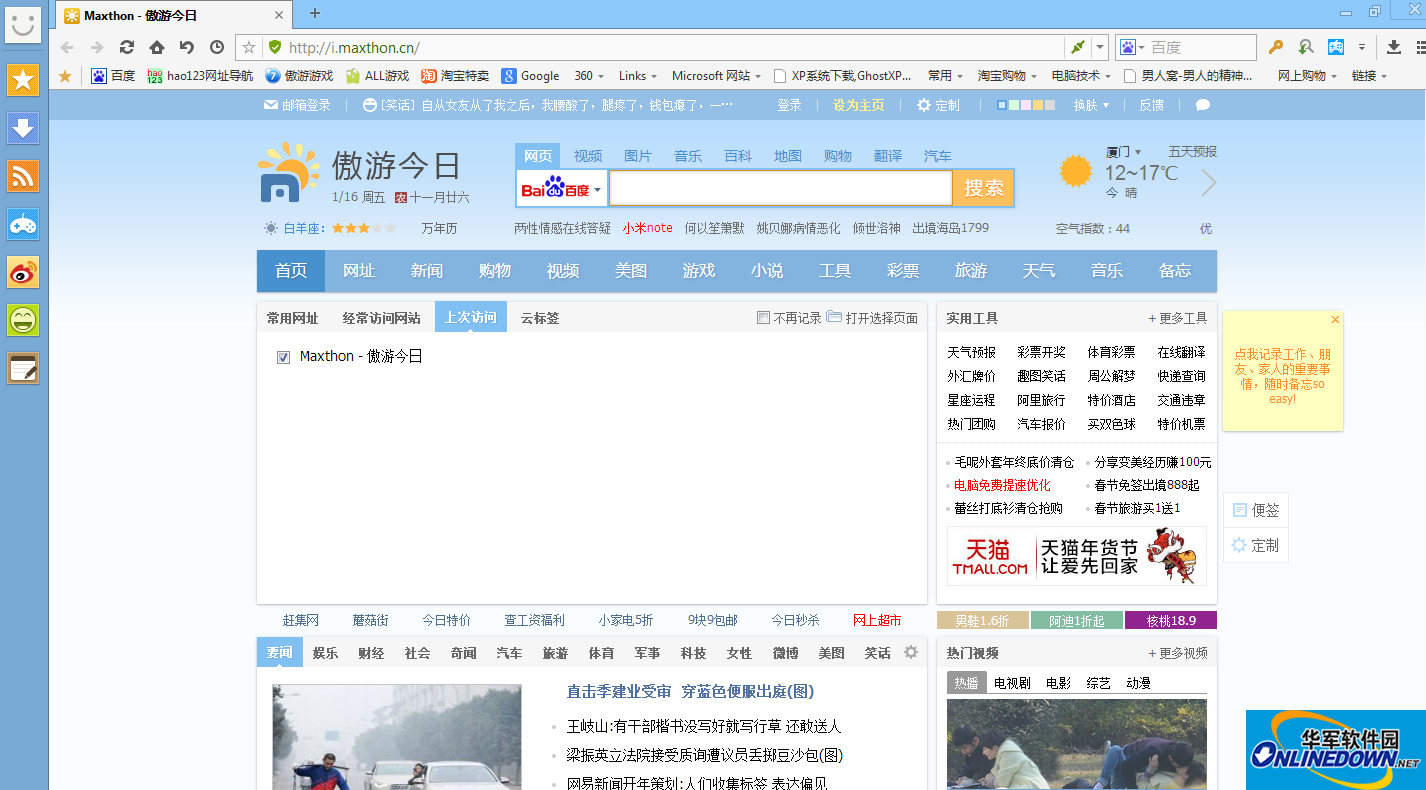The width and height of the screenshot is (1426, 790).
Task: Show next weather with the right chevron
Action: (1209, 183)
